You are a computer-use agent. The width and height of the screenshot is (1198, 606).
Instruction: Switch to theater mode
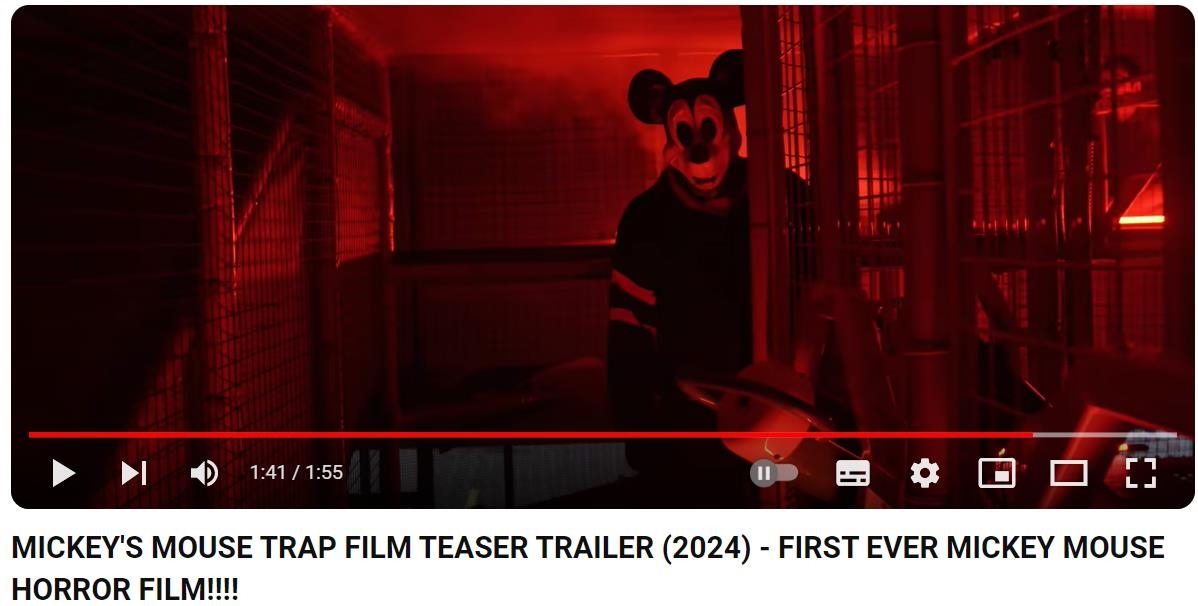tap(1068, 474)
